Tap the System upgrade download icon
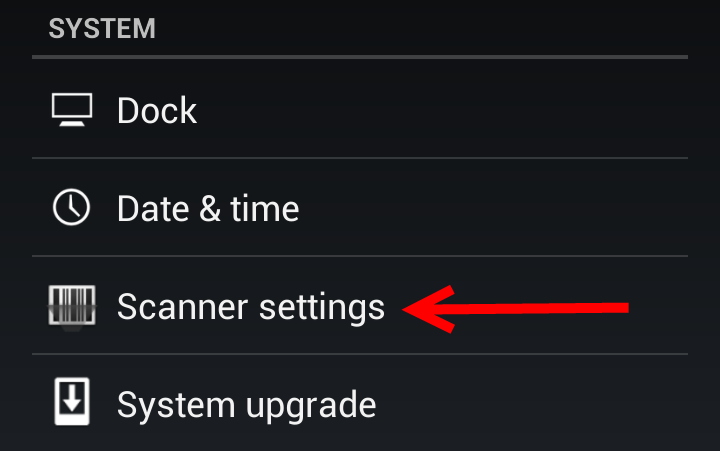The width and height of the screenshot is (720, 451). pos(72,401)
